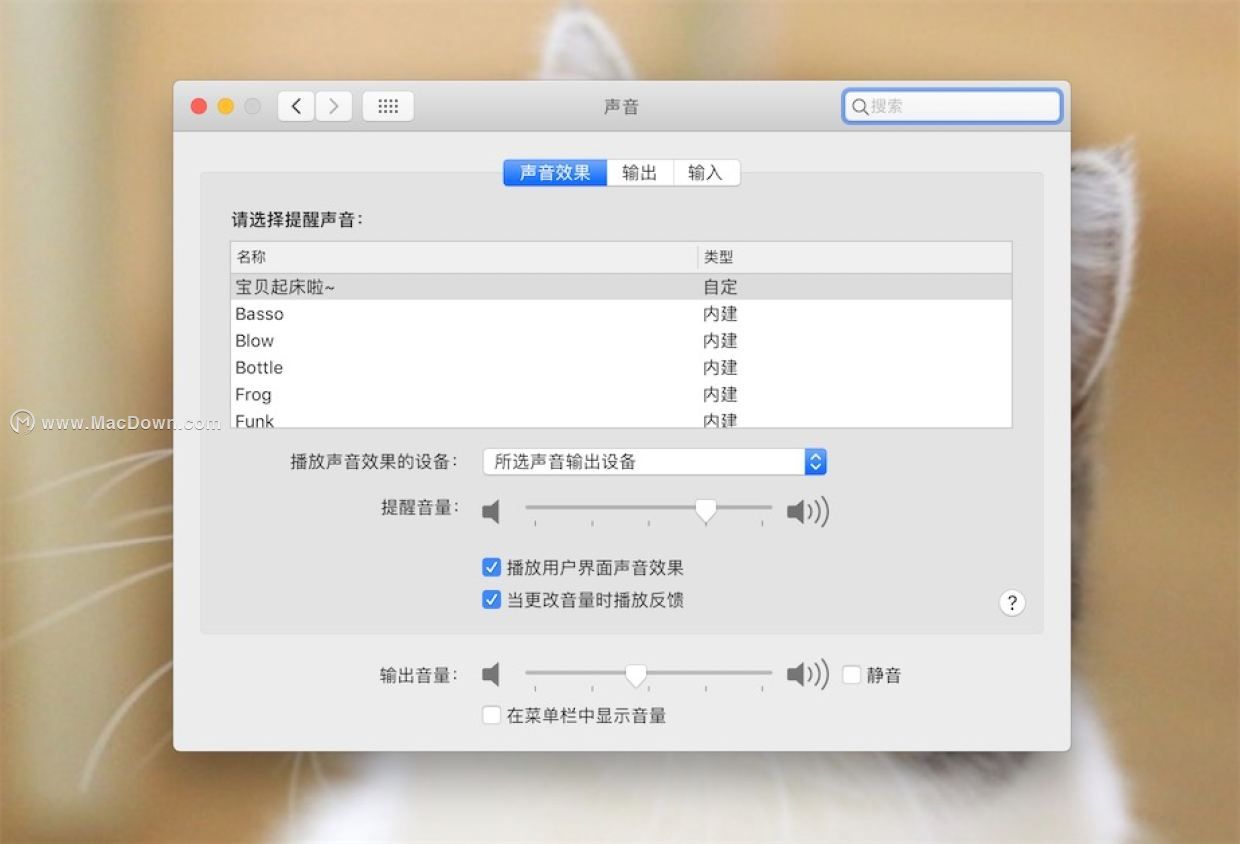Viewport: 1240px width, 844px height.
Task: Go forward with the right chevron button
Action: click(x=334, y=106)
